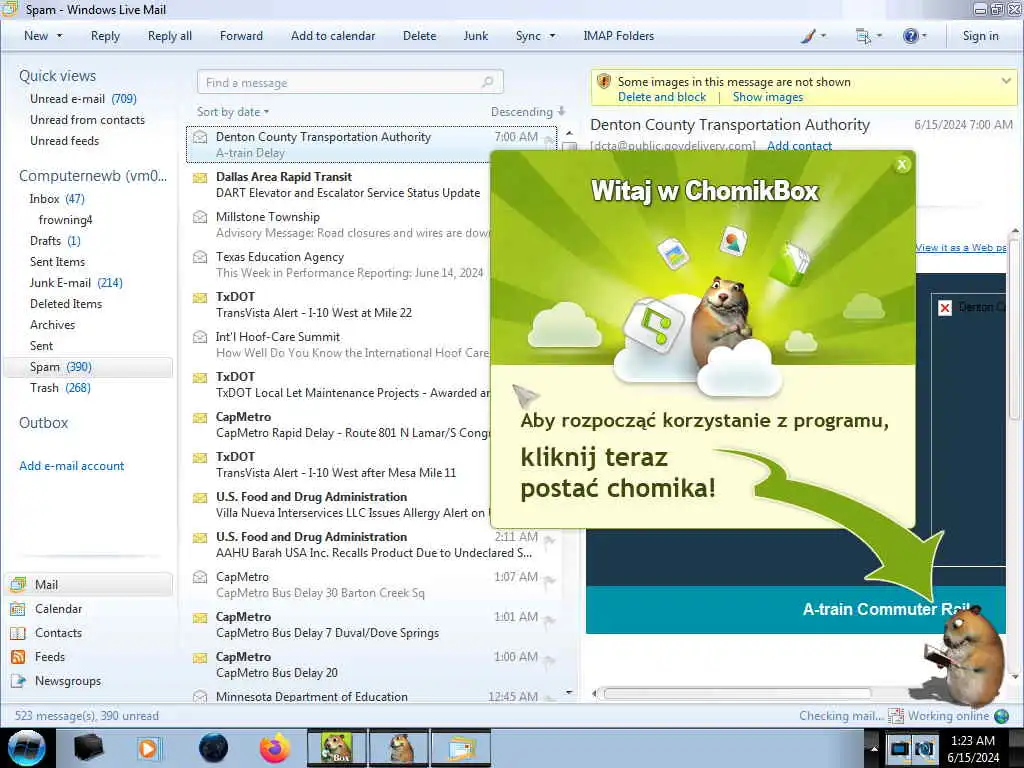Click Junk in the toolbar
This screenshot has width=1024, height=768.
coord(475,36)
